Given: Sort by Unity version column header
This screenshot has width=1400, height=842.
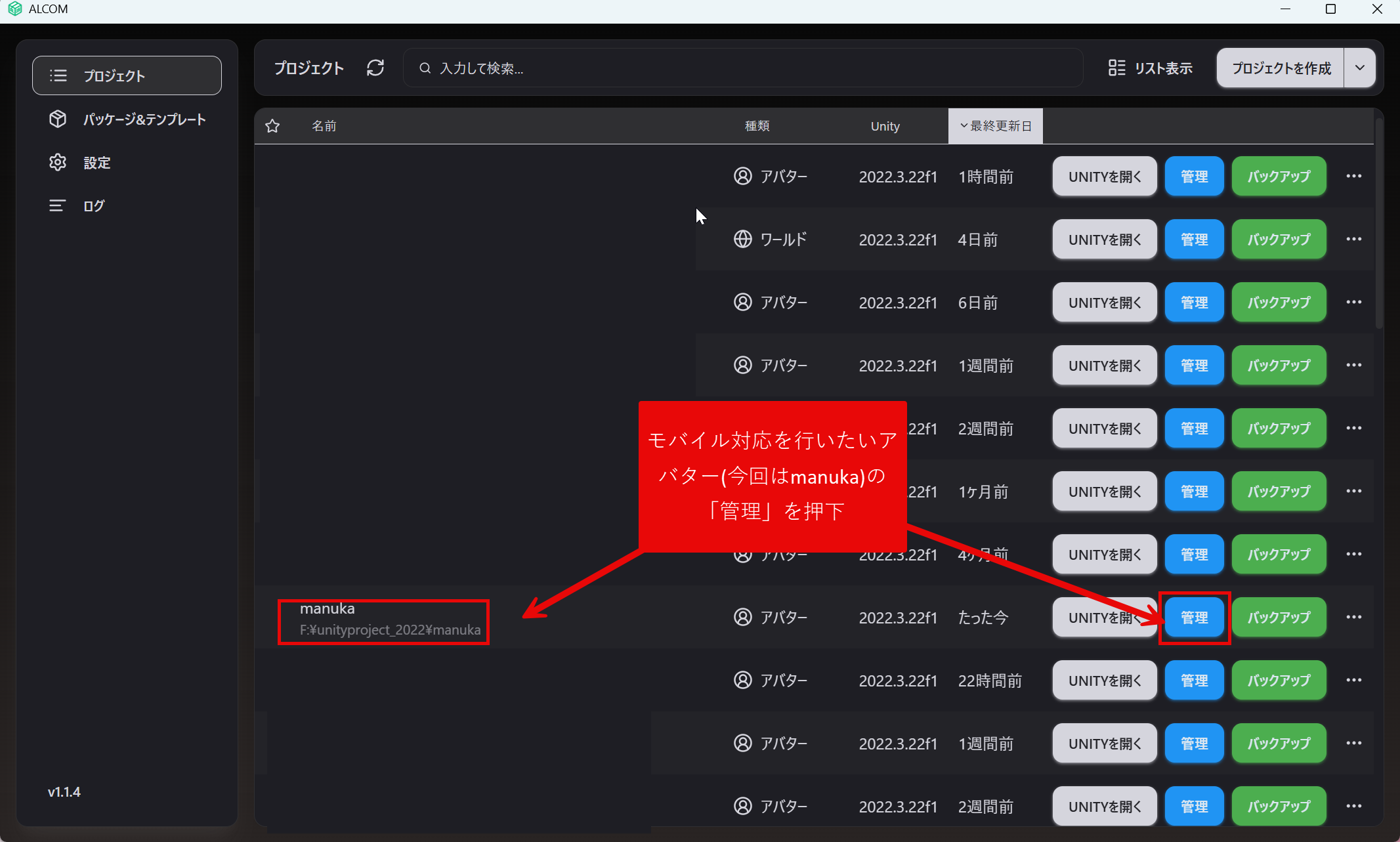Looking at the screenshot, I should tap(885, 125).
